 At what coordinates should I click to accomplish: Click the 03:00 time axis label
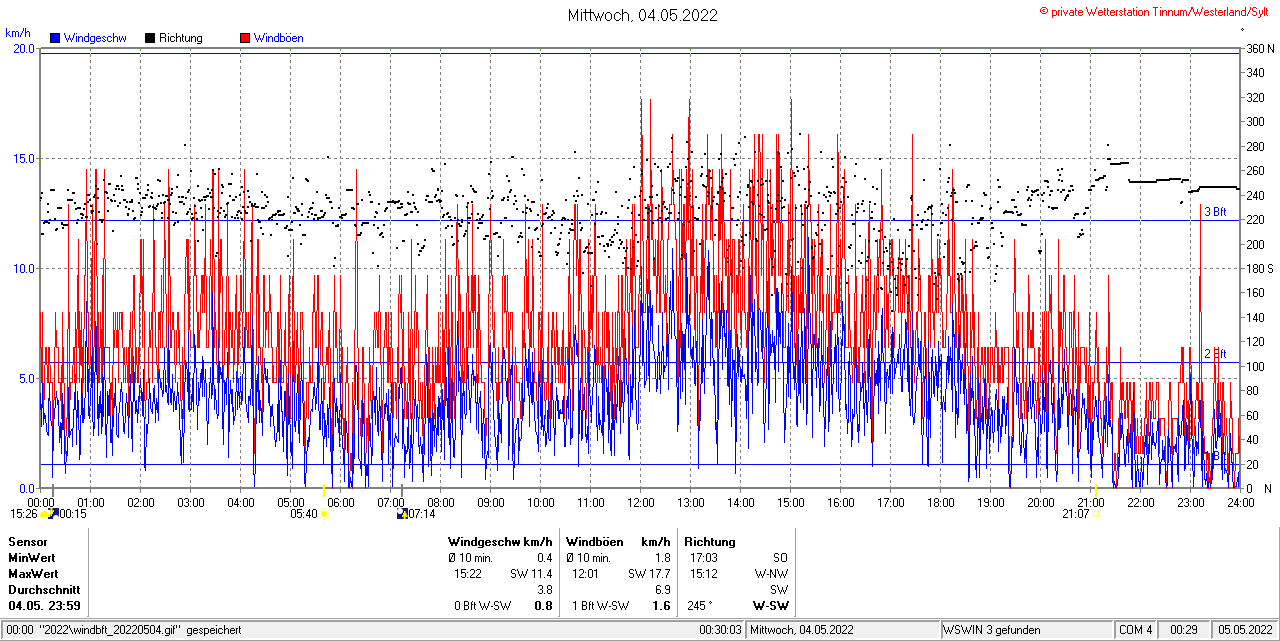(191, 502)
